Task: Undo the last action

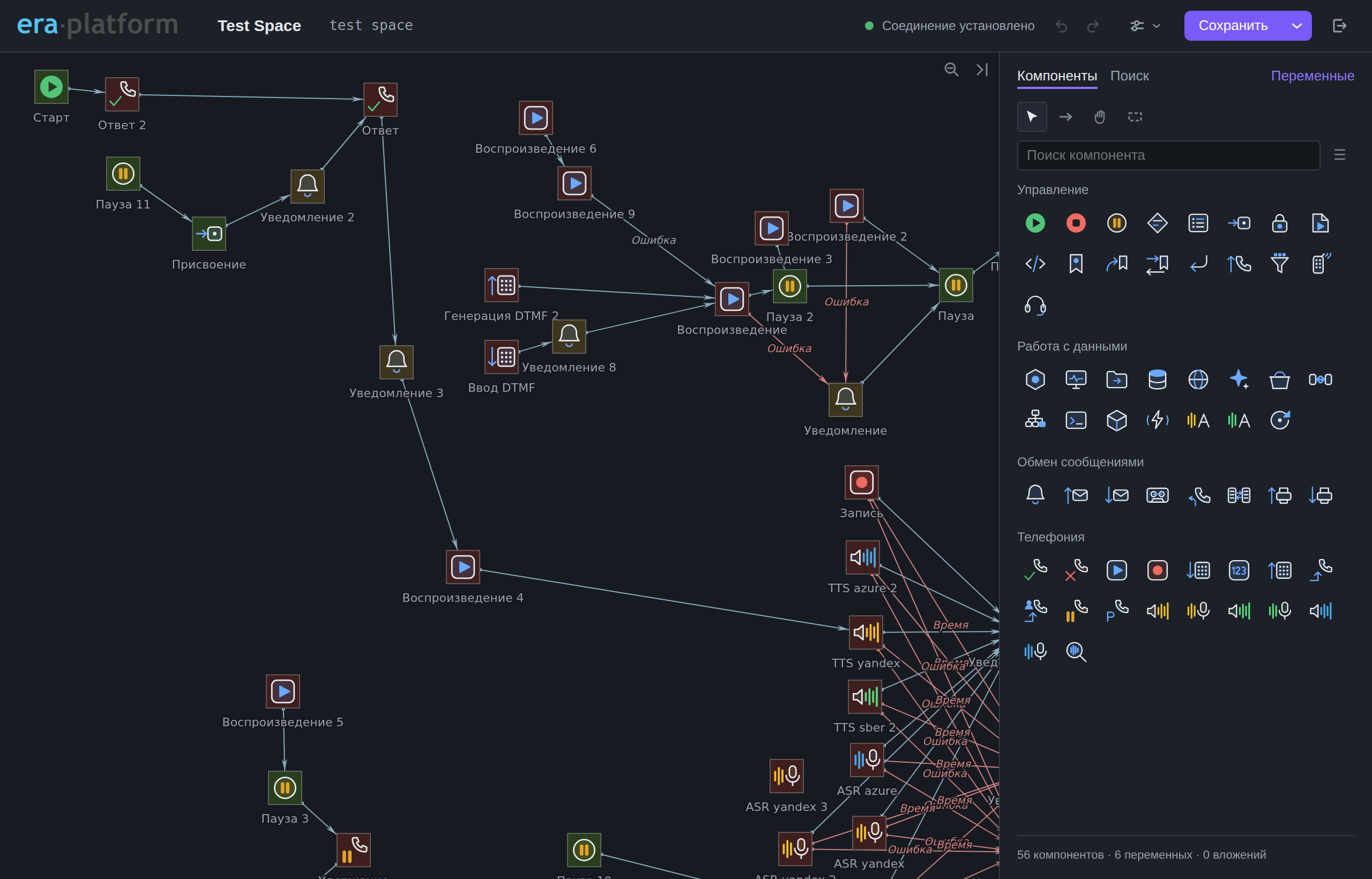Action: click(1061, 26)
